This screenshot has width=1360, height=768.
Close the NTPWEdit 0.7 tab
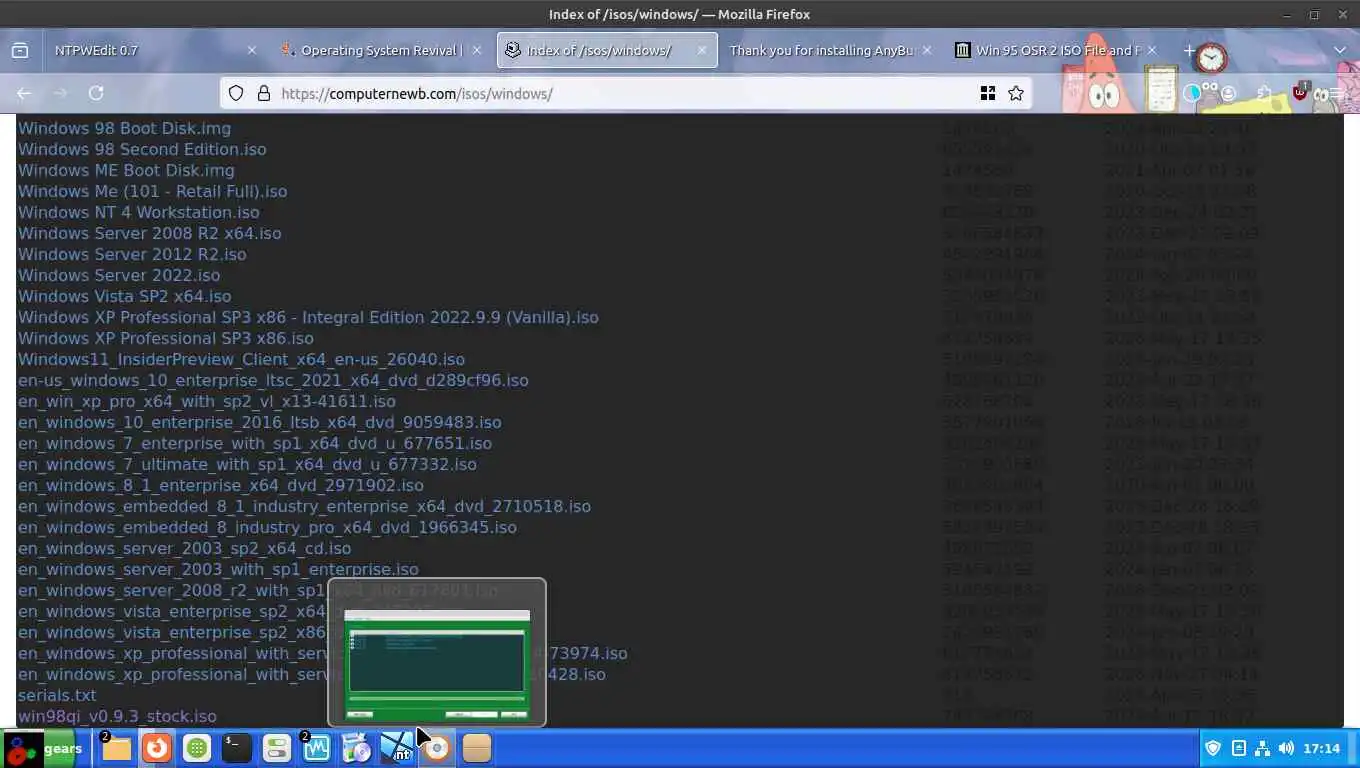click(x=251, y=50)
